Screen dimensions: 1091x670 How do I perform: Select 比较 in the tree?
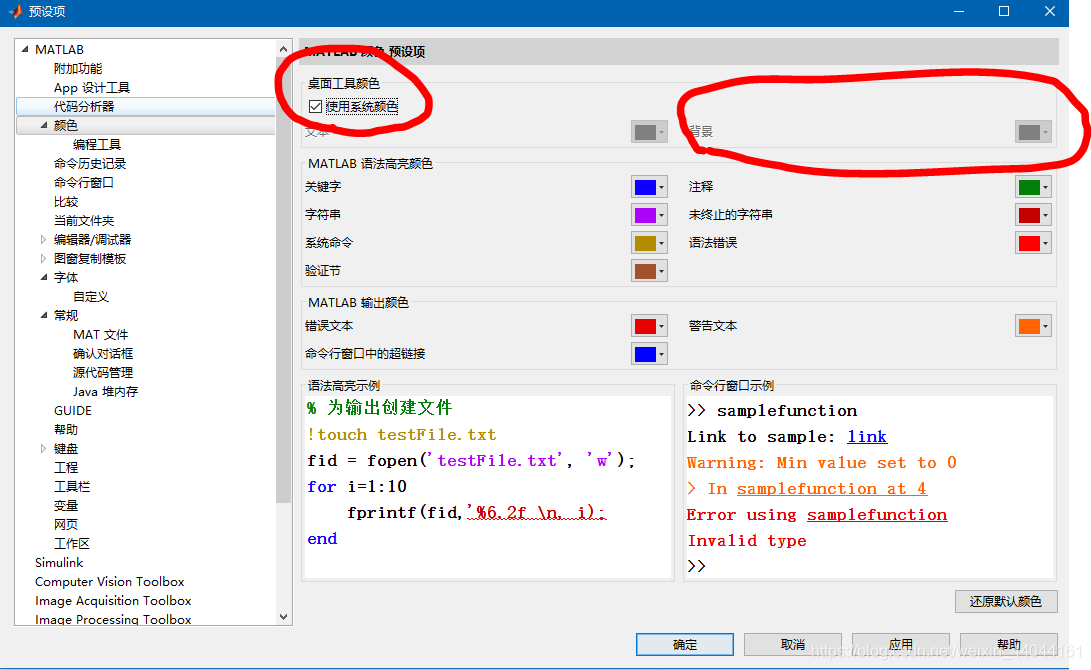[x=66, y=202]
